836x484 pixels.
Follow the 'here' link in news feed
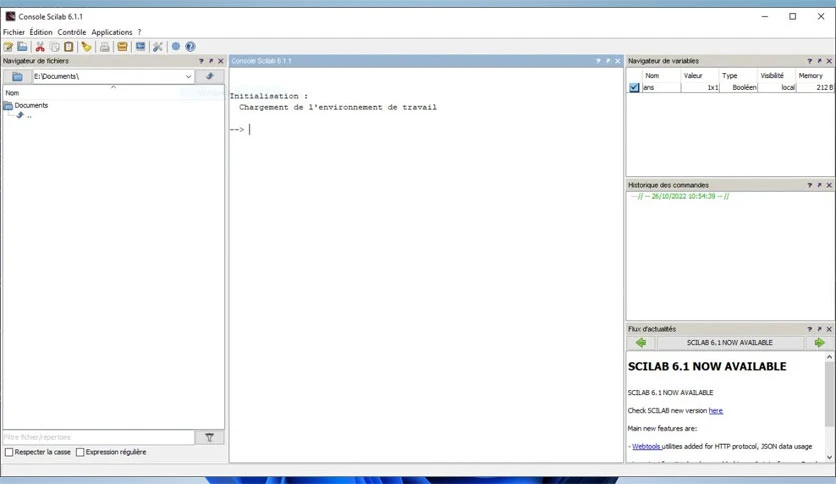point(716,411)
